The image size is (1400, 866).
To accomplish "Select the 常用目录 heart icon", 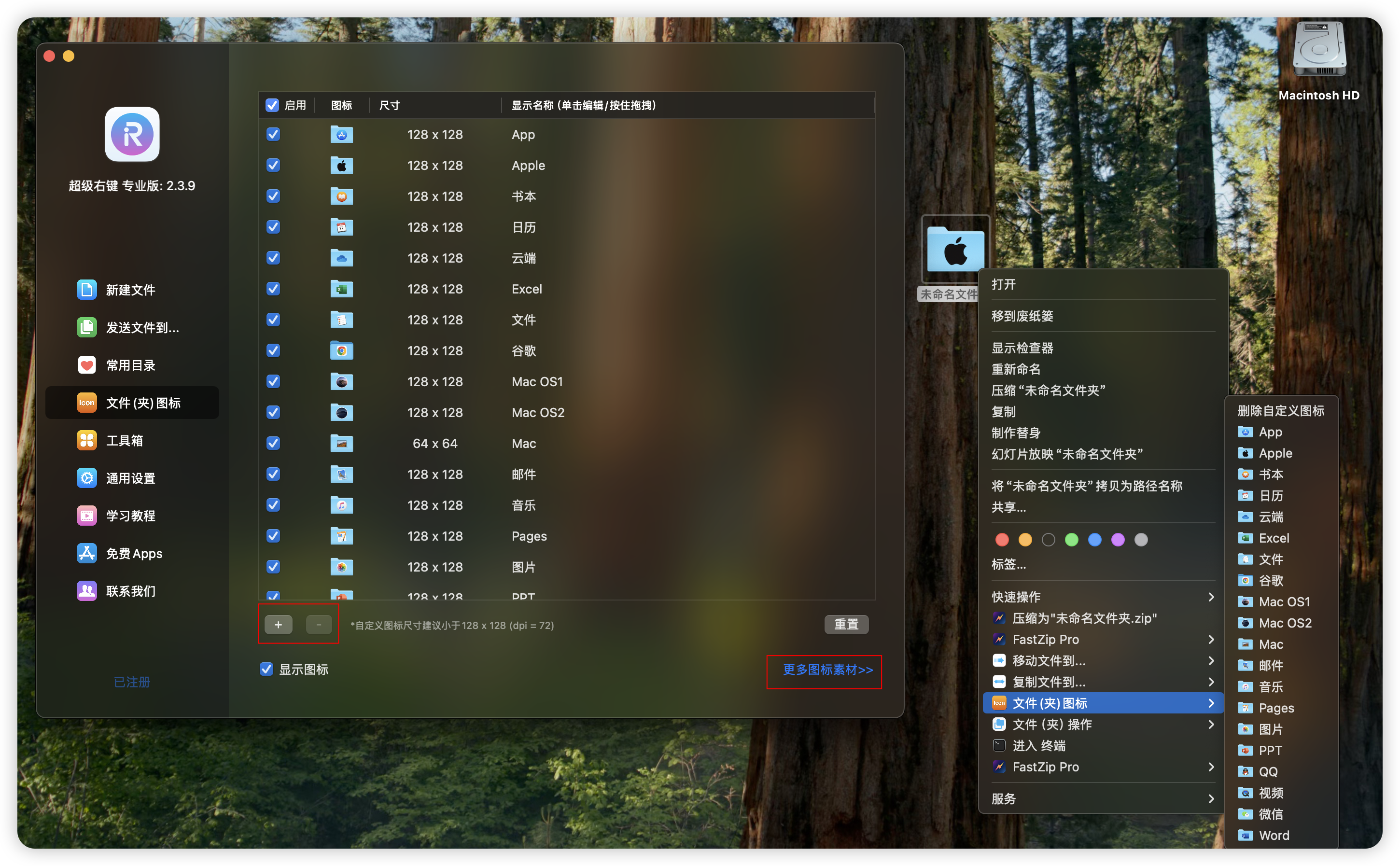I will tap(87, 365).
